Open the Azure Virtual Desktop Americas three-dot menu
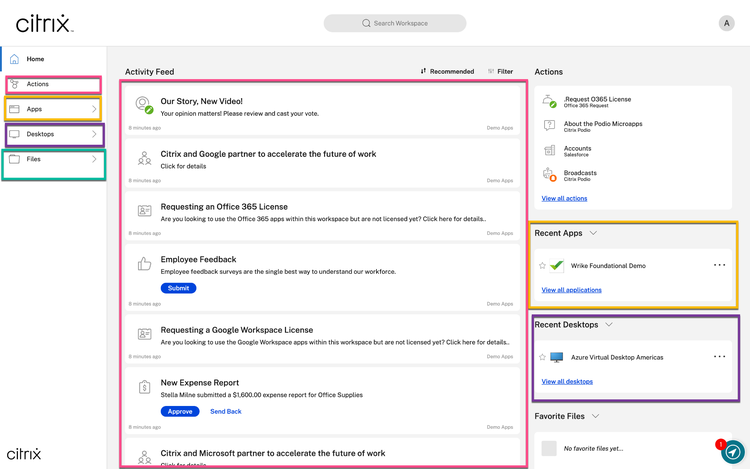The width and height of the screenshot is (750, 469). click(719, 357)
